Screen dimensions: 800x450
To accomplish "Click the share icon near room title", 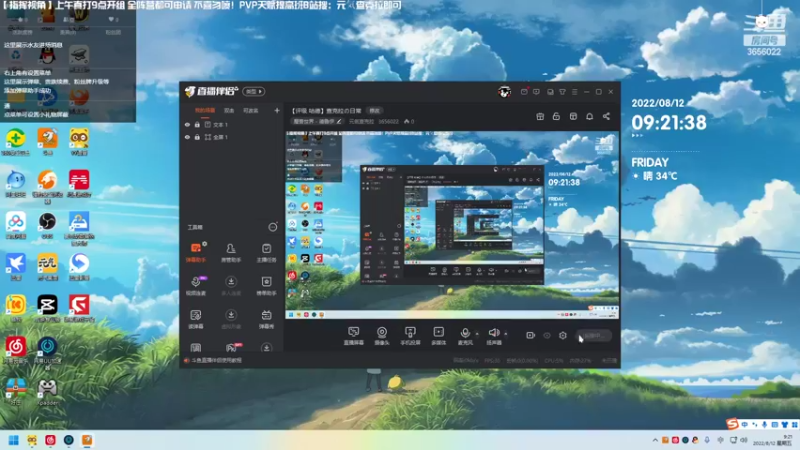I will click(606, 116).
